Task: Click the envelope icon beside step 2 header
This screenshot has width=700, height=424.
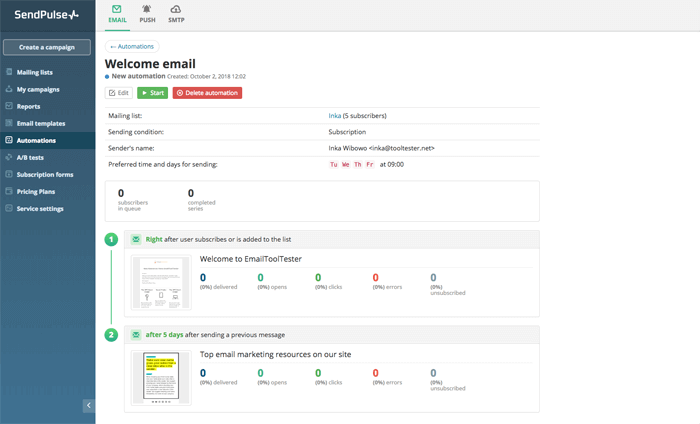Action: pyautogui.click(x=136, y=335)
